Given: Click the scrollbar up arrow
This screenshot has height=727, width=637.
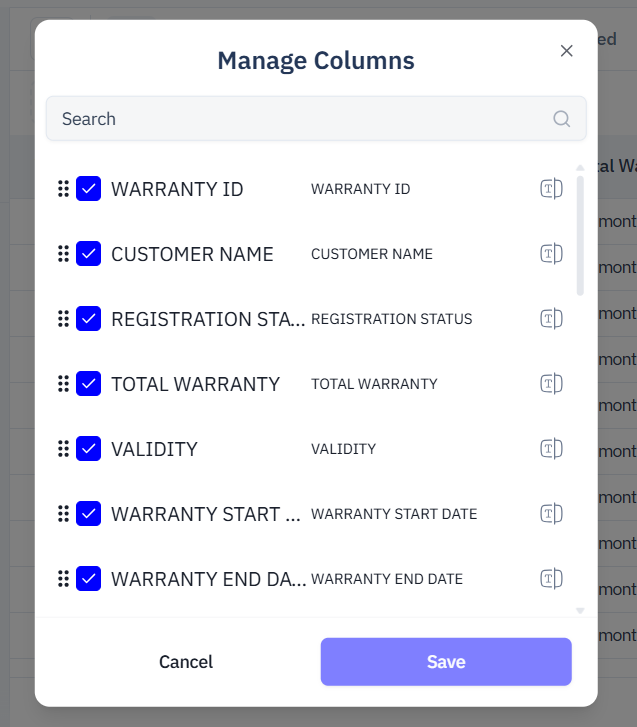Looking at the screenshot, I should (x=580, y=167).
